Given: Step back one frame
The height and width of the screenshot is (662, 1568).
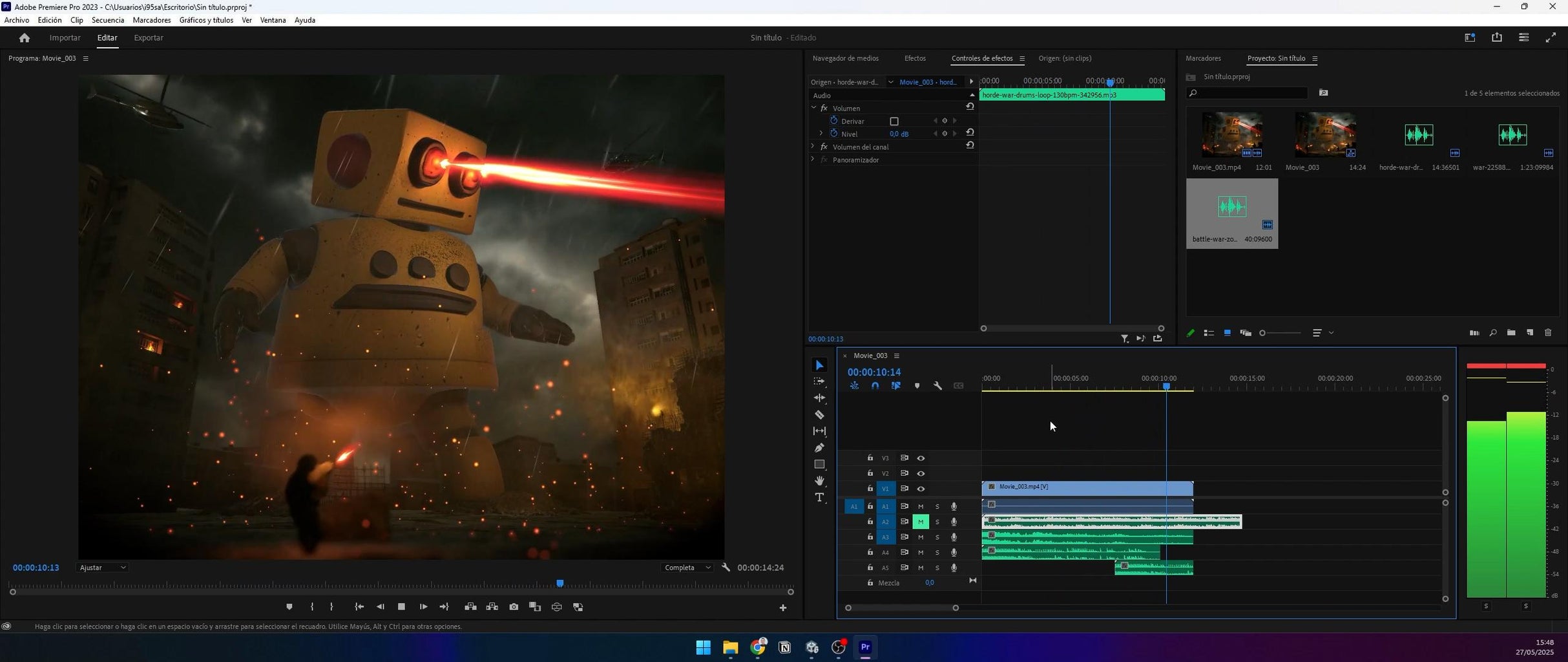Looking at the screenshot, I should tap(380, 607).
